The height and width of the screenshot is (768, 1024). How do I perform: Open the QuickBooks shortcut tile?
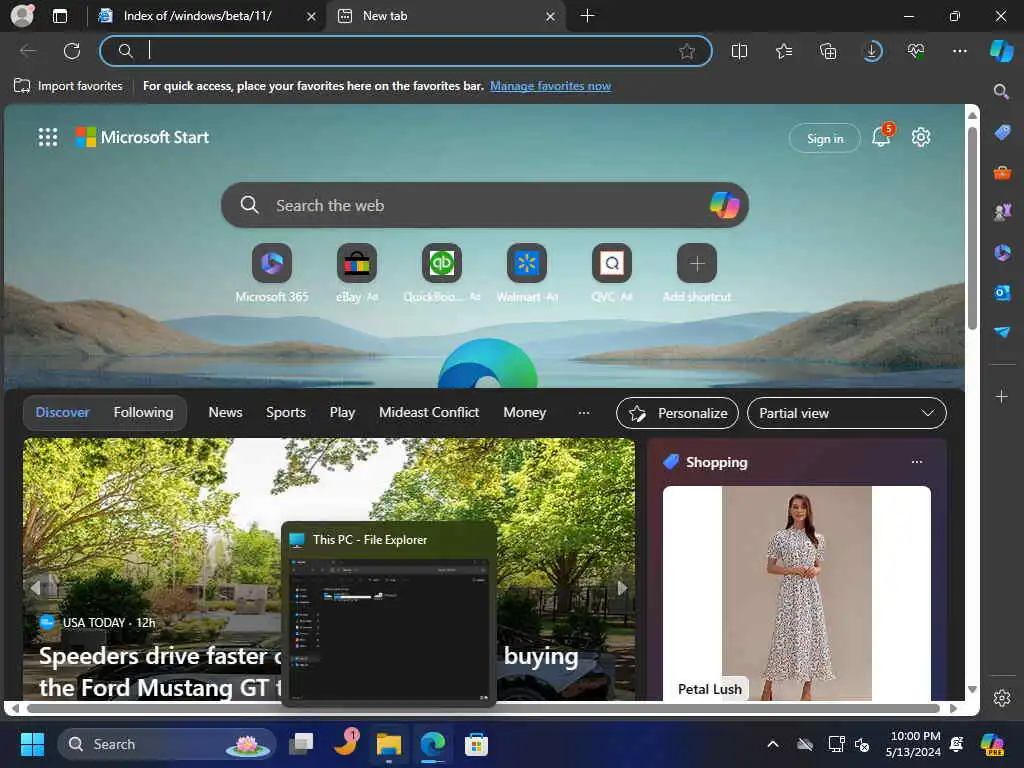[x=441, y=263]
